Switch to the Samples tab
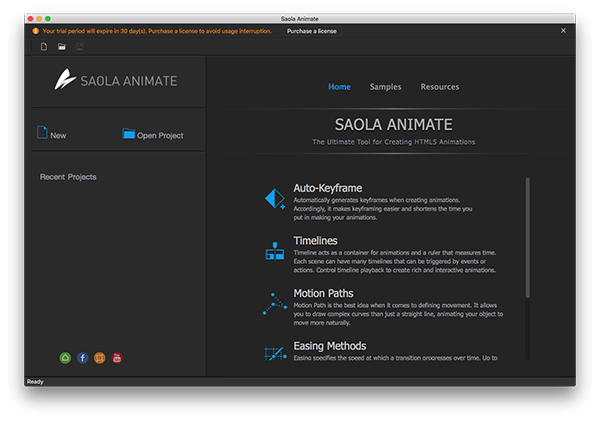 [385, 87]
